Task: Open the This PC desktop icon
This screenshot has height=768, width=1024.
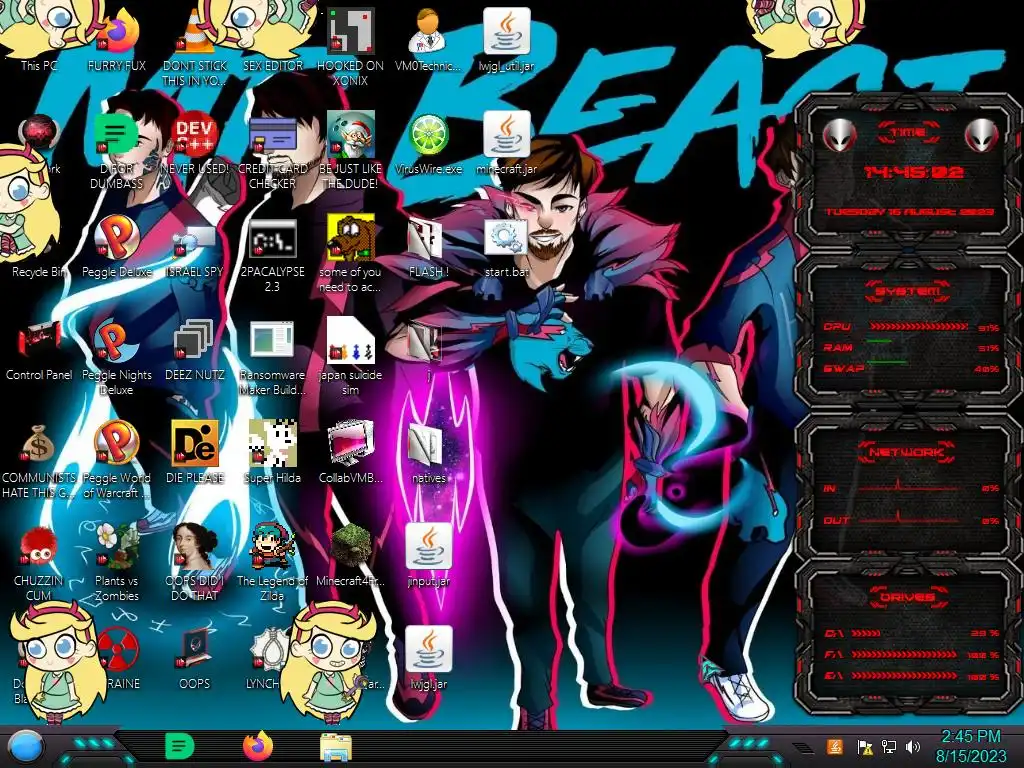Action: tap(39, 39)
